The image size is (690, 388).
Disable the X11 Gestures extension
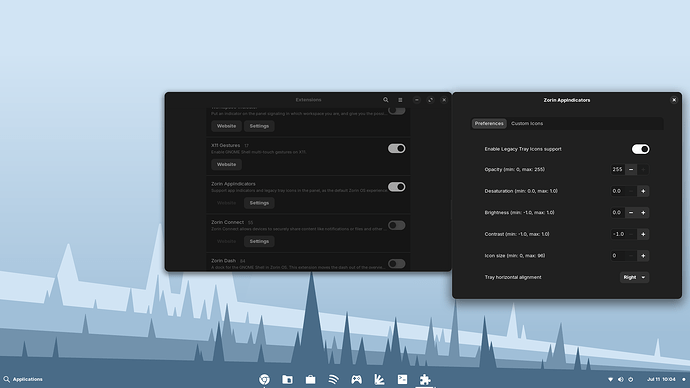pos(396,149)
